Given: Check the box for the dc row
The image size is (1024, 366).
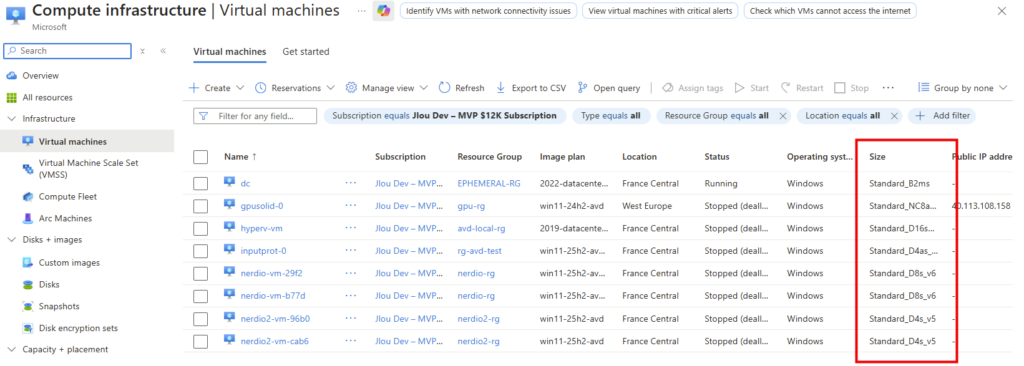Looking at the screenshot, I should click(200, 184).
